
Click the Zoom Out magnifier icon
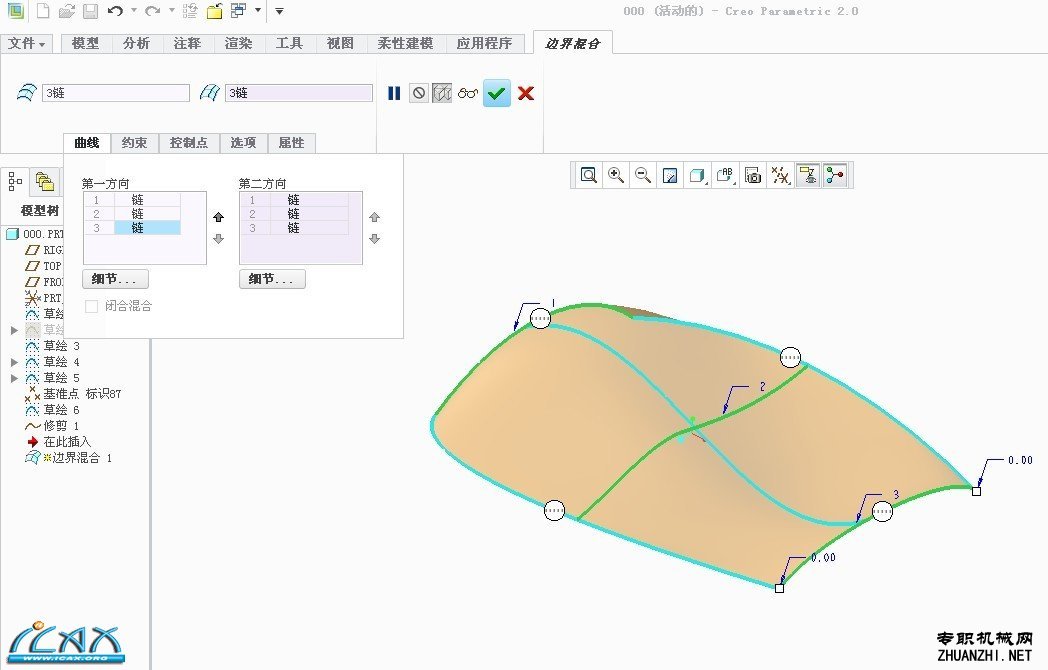click(643, 175)
